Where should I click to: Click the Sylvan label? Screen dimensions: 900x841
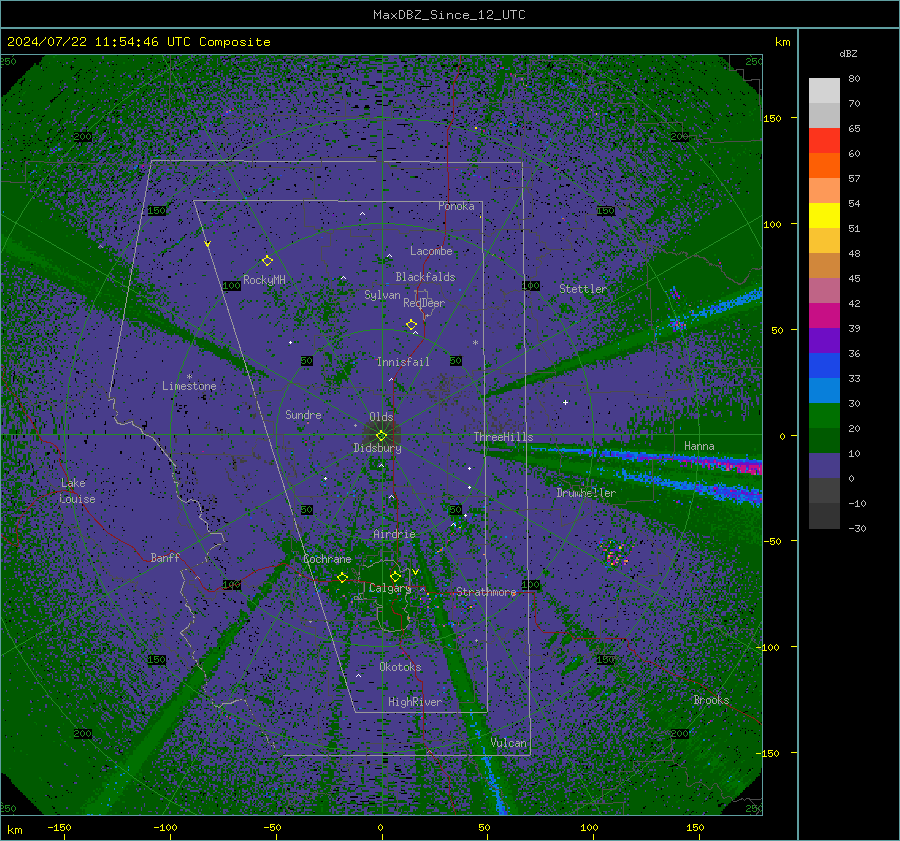click(x=382, y=295)
